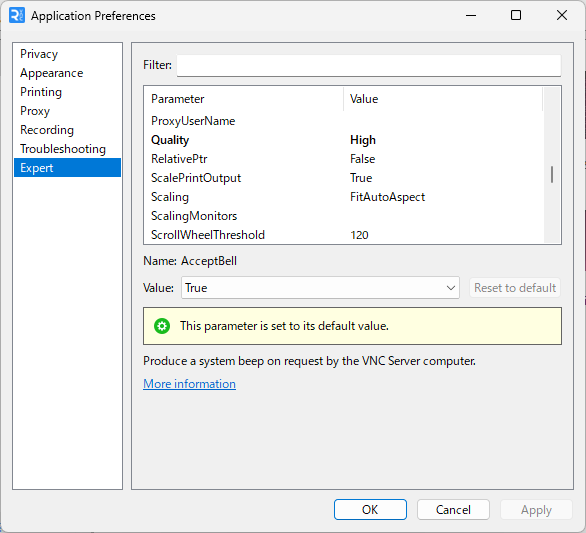Click the default value notice text

point(284,326)
